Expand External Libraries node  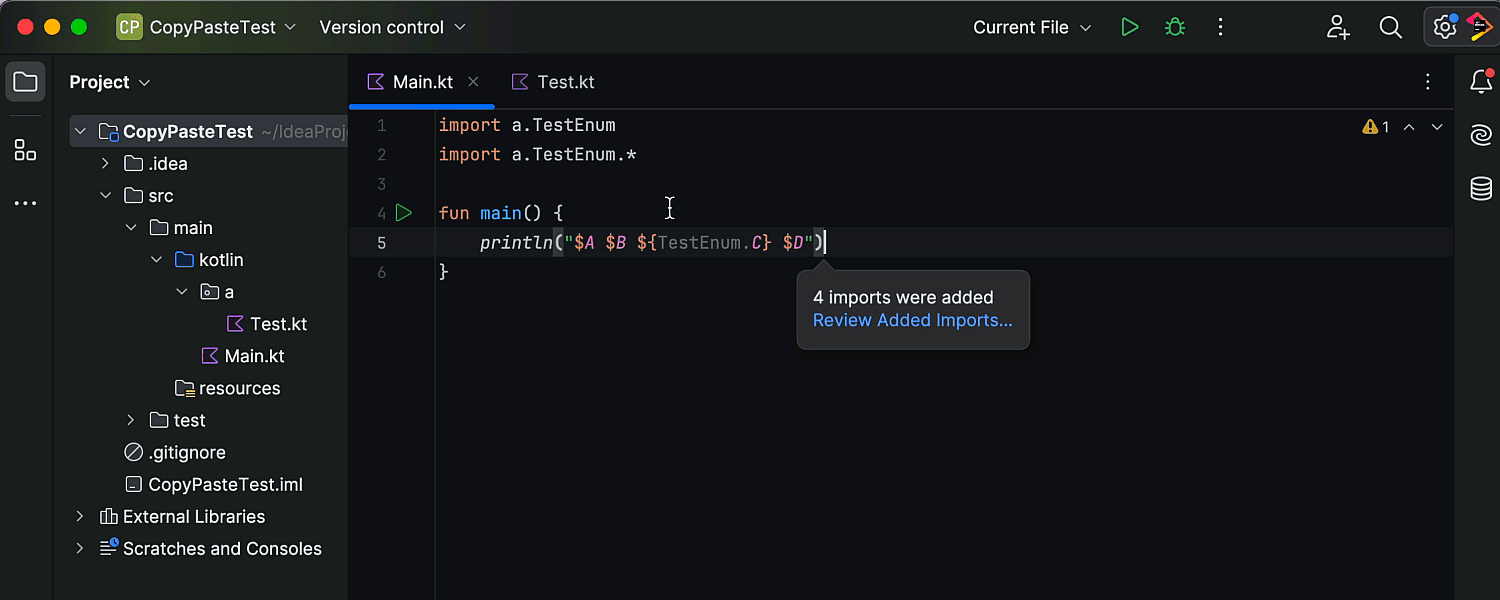coord(80,516)
